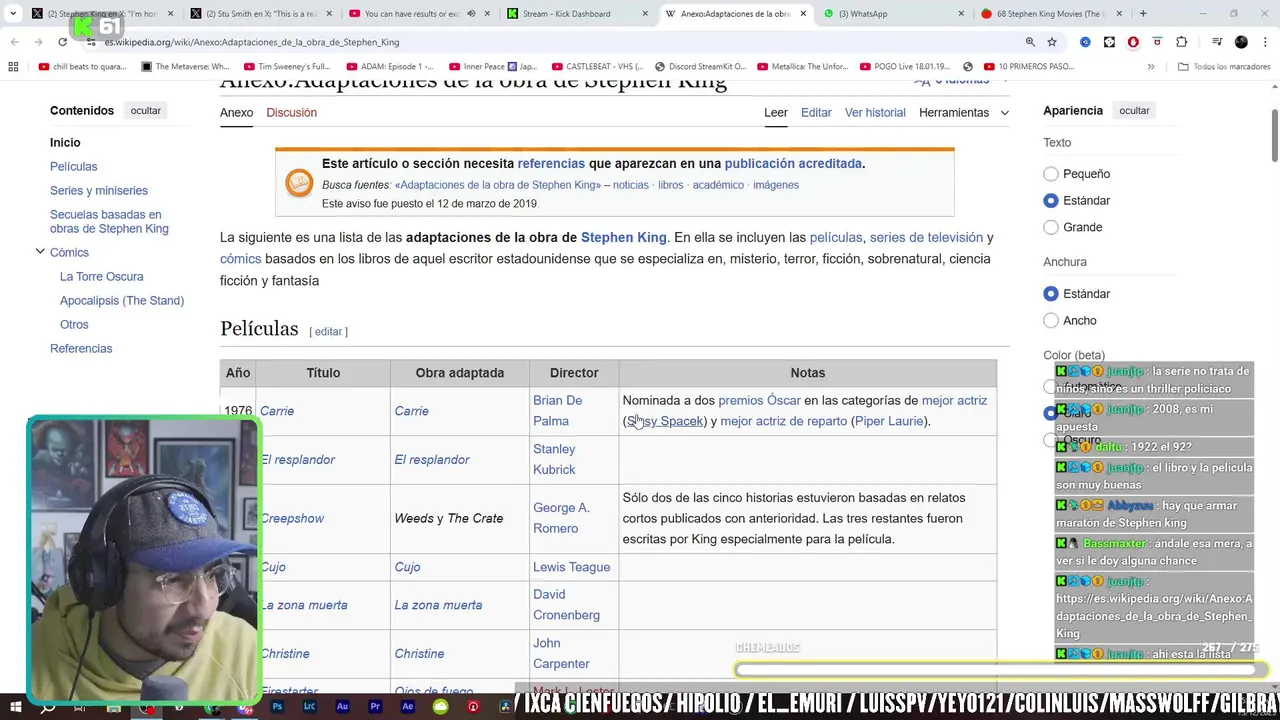This screenshot has height=720, width=1280.
Task: Open the Todos los marcadores folder
Action: pos(1224,67)
